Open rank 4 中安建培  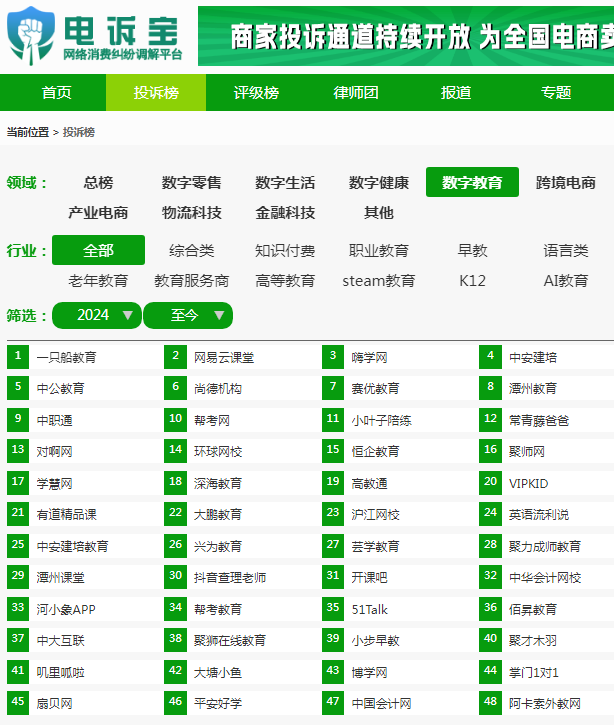click(533, 357)
